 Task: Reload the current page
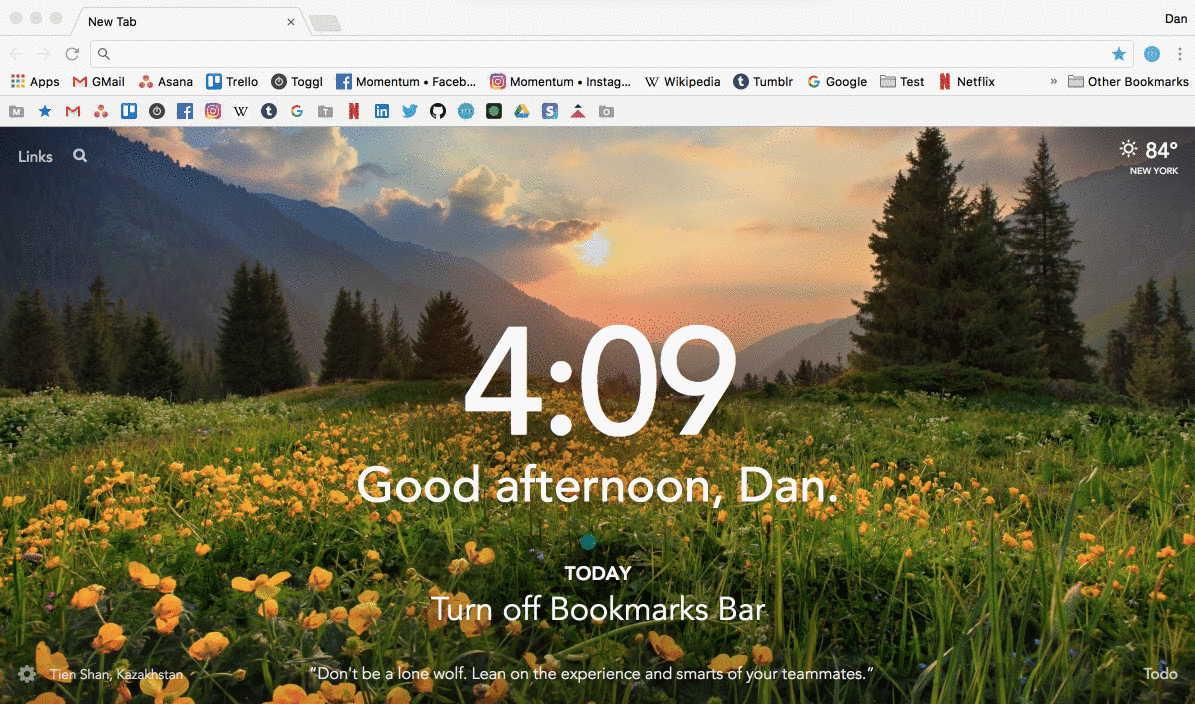72,54
